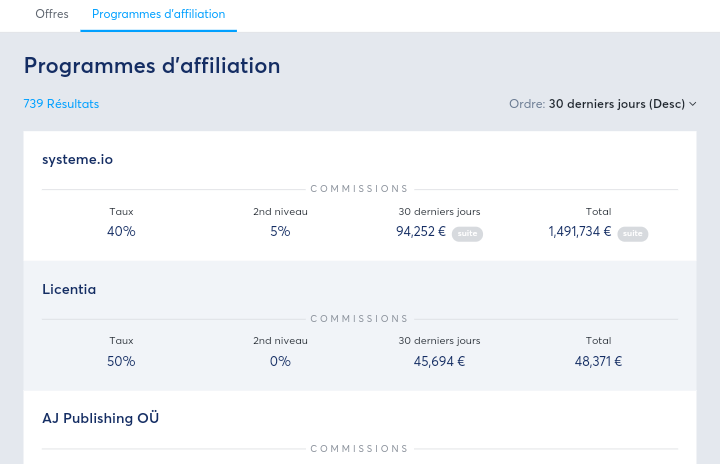Image resolution: width=720 pixels, height=464 pixels.
Task: Click the 739 Résultats link
Action: point(61,104)
